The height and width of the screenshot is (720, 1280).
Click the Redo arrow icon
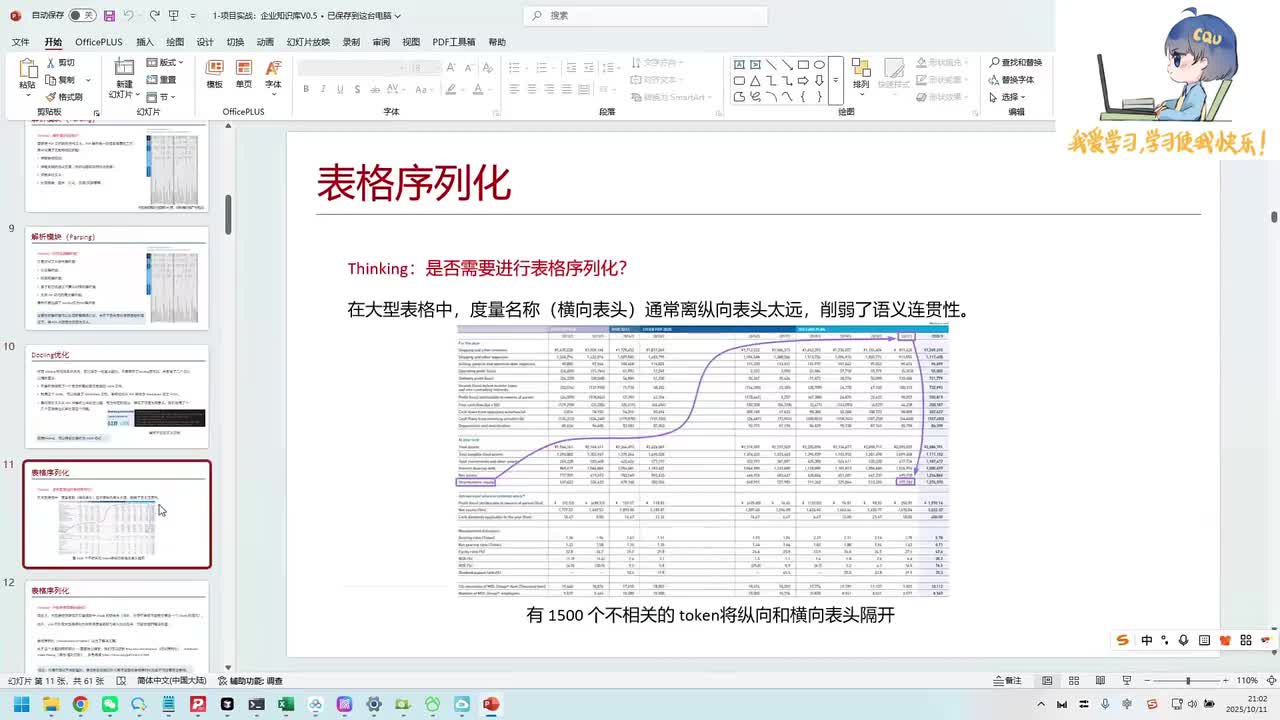[155, 16]
